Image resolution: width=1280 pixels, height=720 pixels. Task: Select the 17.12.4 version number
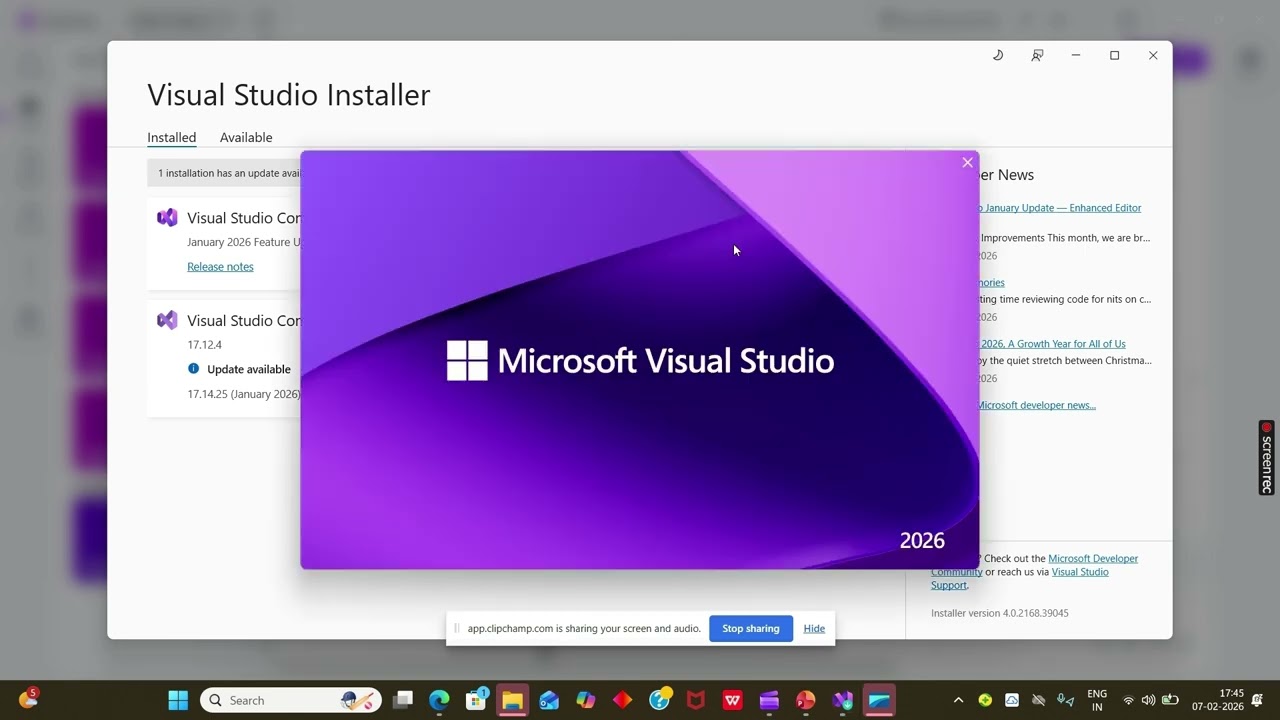point(205,345)
